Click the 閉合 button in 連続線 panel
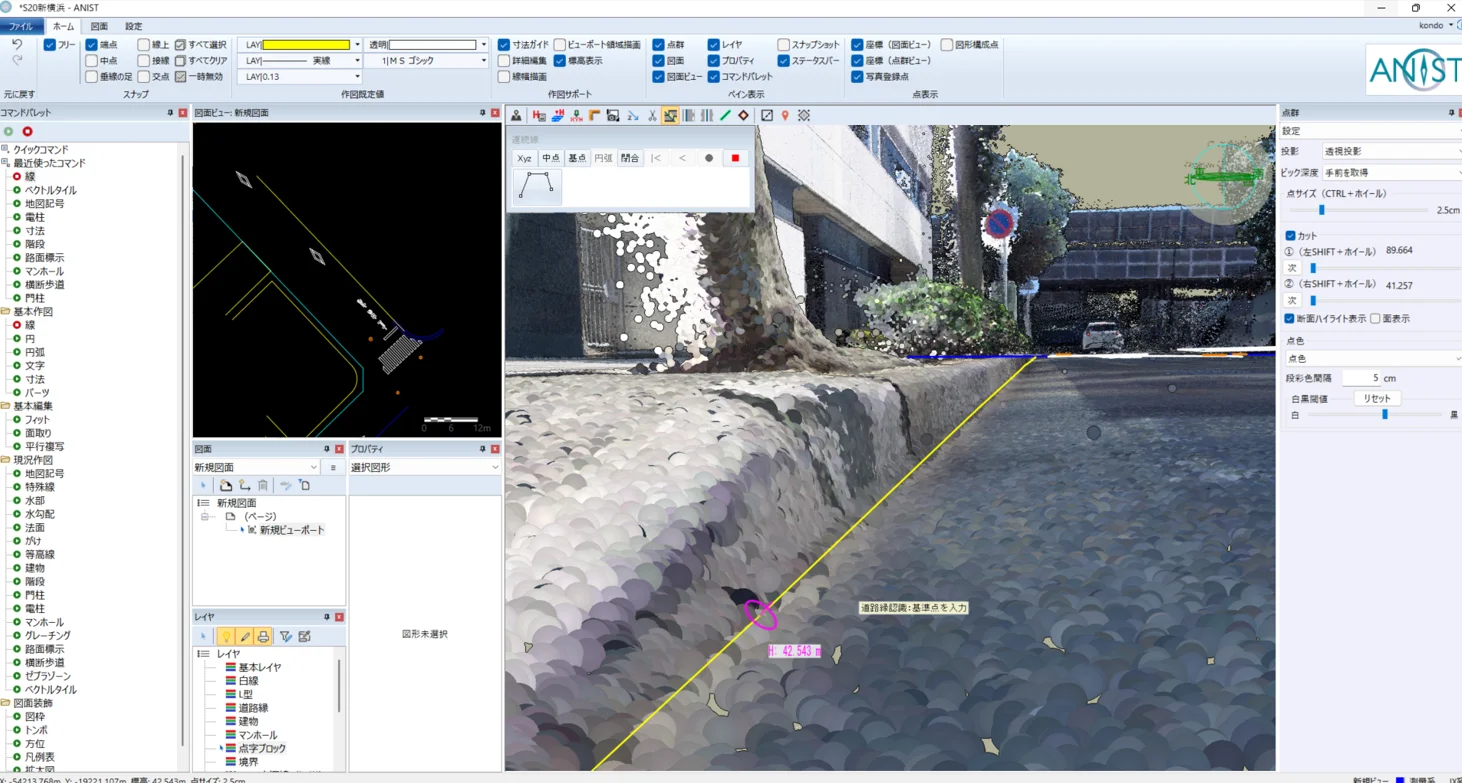 click(x=629, y=158)
